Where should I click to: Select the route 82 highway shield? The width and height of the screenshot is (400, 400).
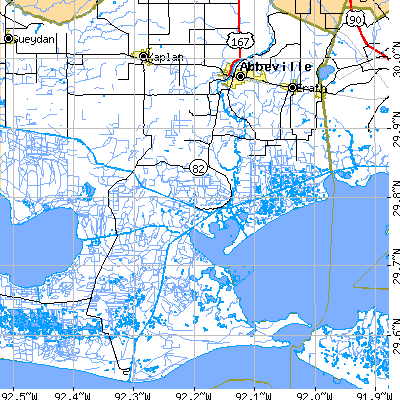tap(198, 169)
